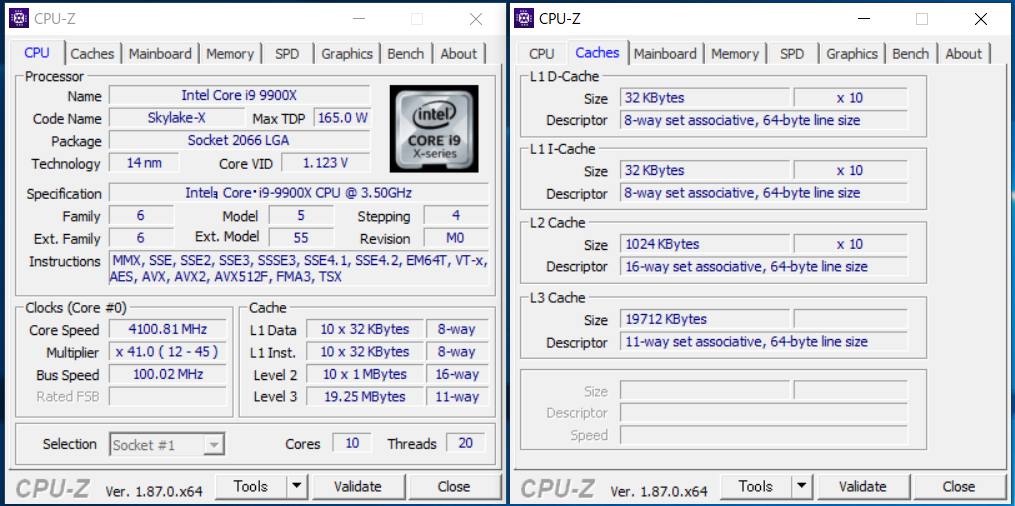
Task: Click the L2 Cache Size 1024 KBytes
Action: pyautogui.click(x=705, y=244)
